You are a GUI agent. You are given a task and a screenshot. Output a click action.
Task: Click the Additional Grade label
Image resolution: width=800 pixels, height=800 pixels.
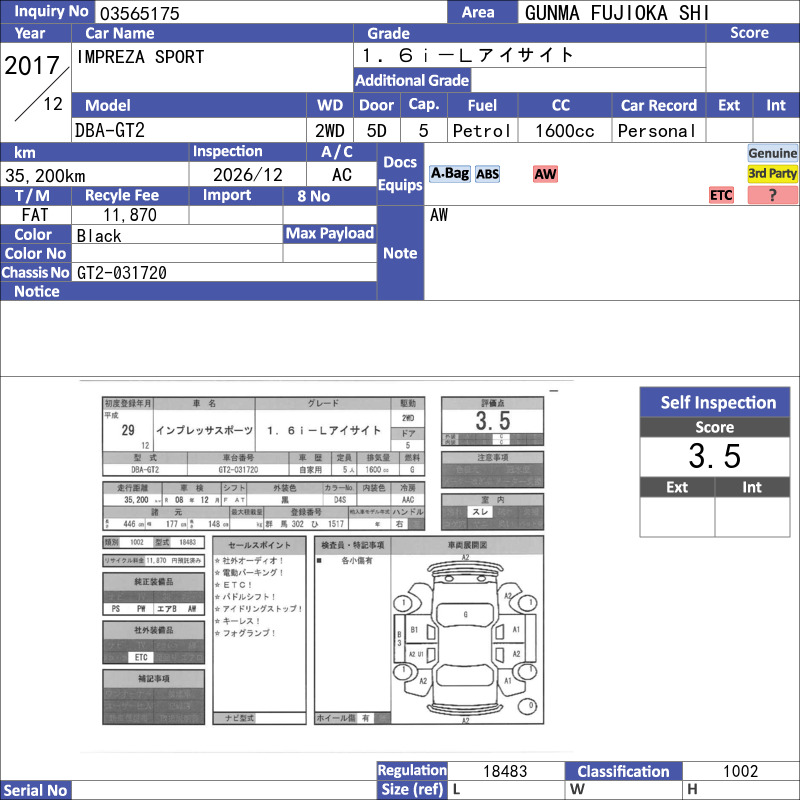pos(412,80)
